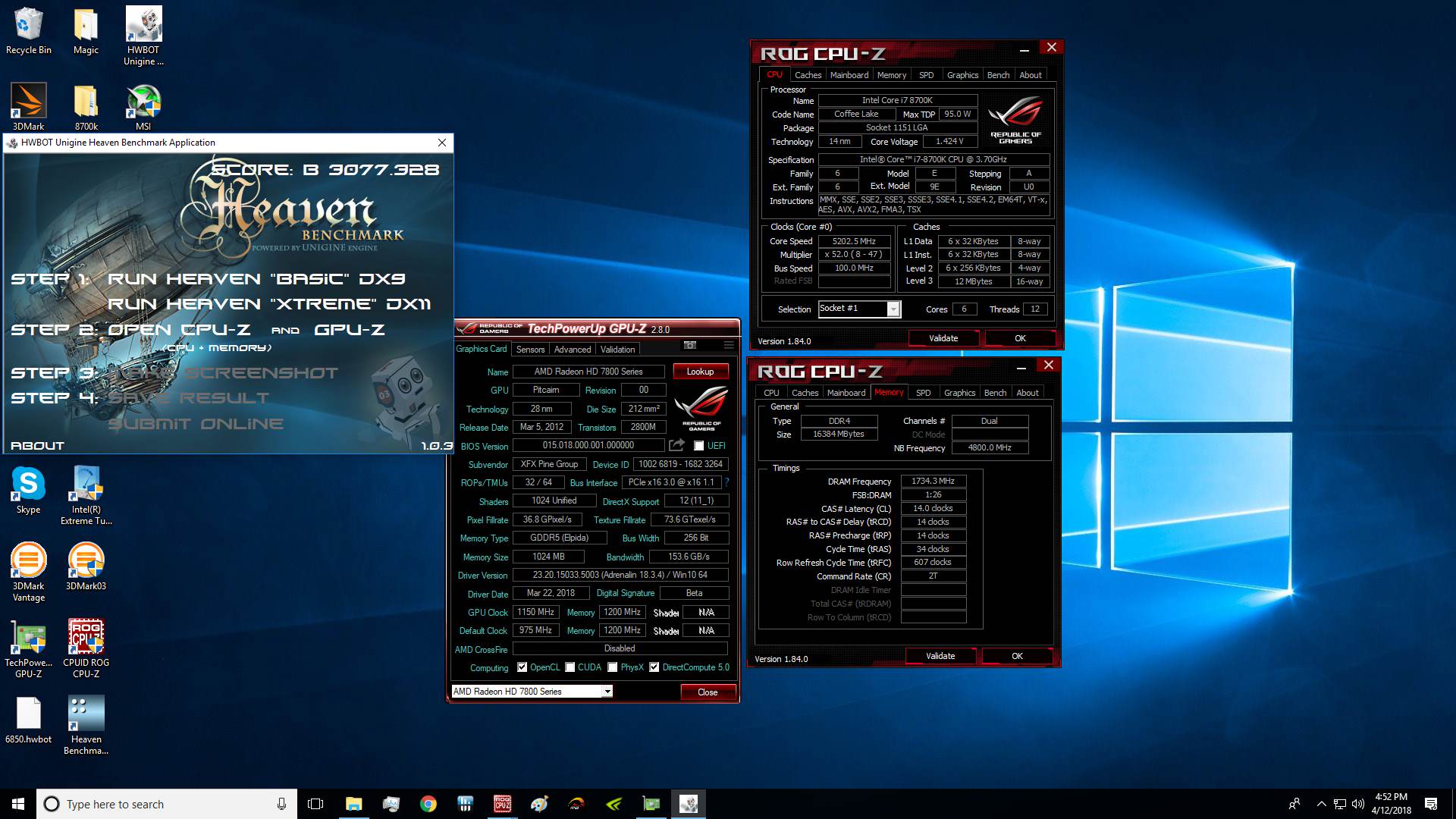
Task: Show hidden tray icons chevron
Action: [1321, 804]
